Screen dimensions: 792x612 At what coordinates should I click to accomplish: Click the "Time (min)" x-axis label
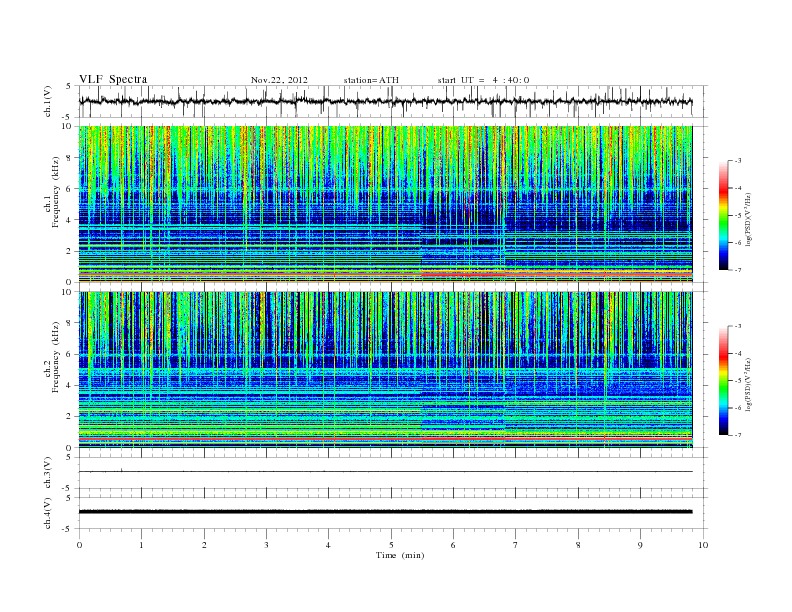point(400,555)
